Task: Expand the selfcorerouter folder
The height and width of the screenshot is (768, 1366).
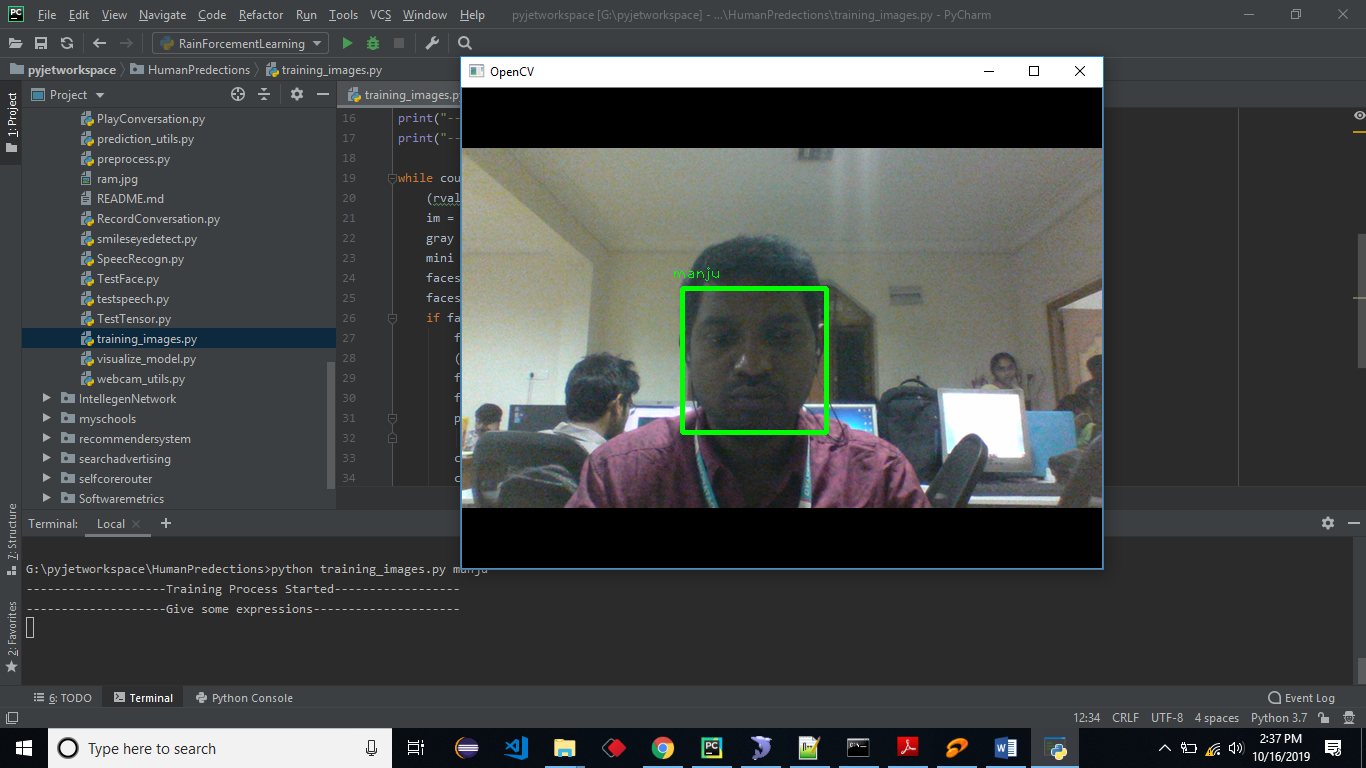Action: tap(46, 478)
